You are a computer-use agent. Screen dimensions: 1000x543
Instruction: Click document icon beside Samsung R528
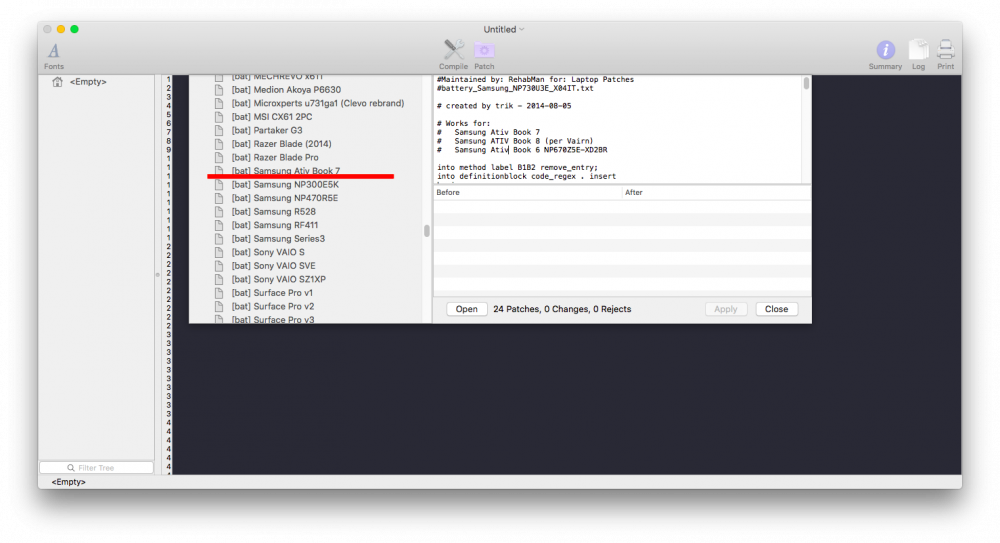(219, 212)
